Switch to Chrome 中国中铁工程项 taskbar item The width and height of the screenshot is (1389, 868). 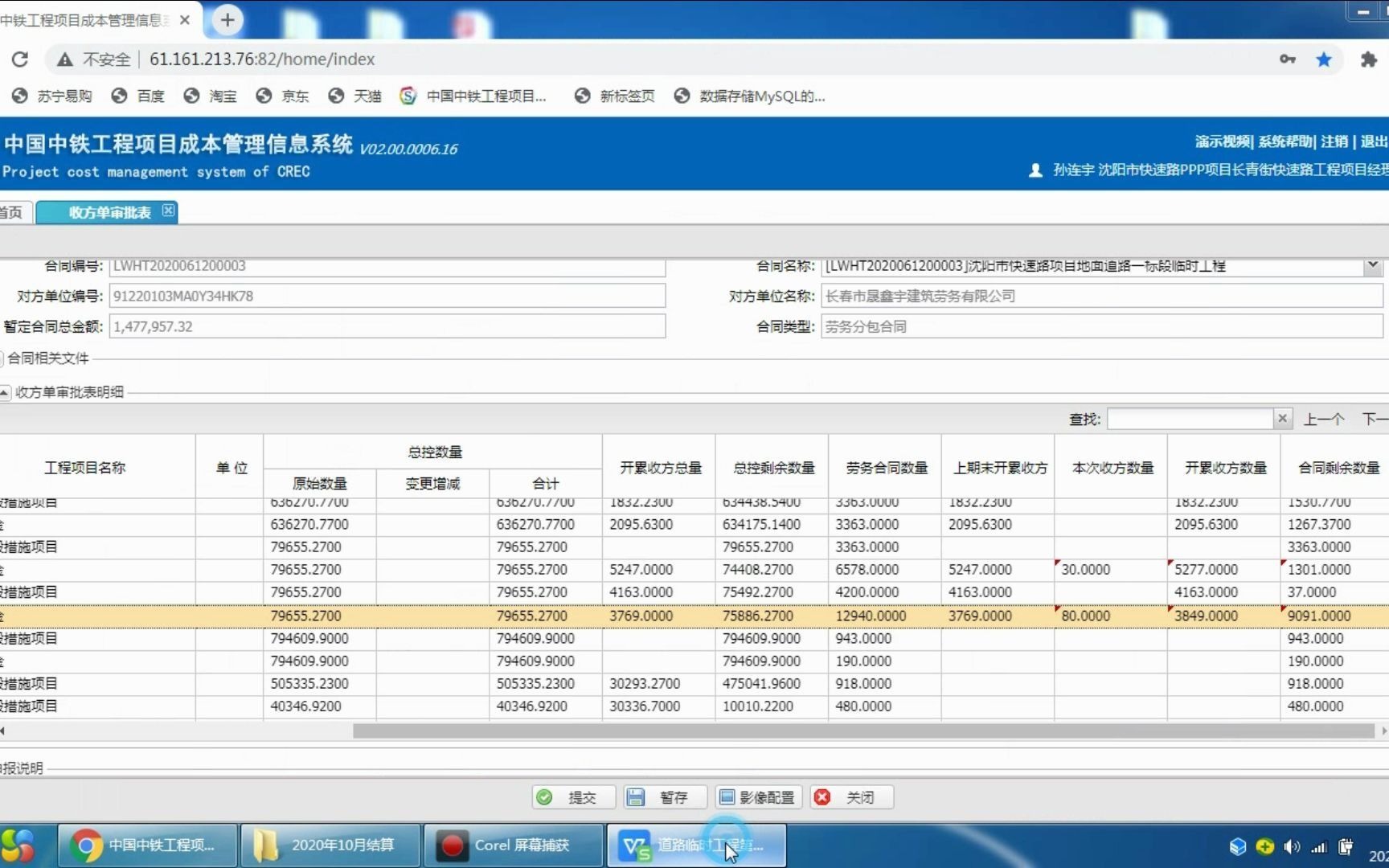147,845
